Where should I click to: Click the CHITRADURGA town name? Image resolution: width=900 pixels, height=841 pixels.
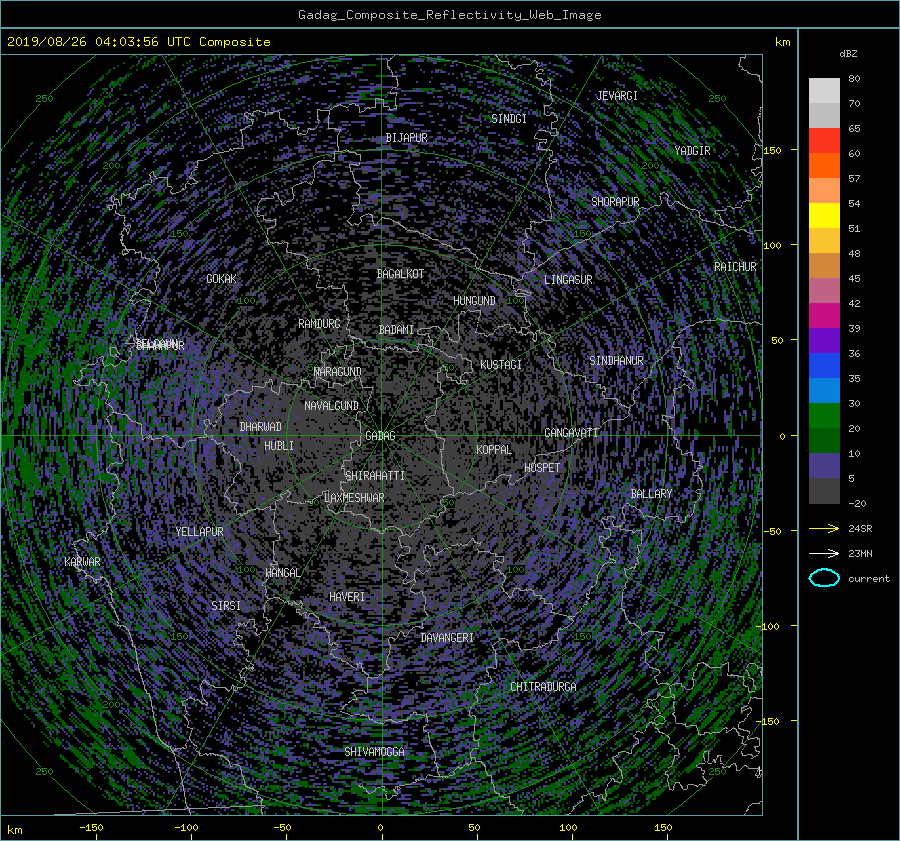pos(543,687)
